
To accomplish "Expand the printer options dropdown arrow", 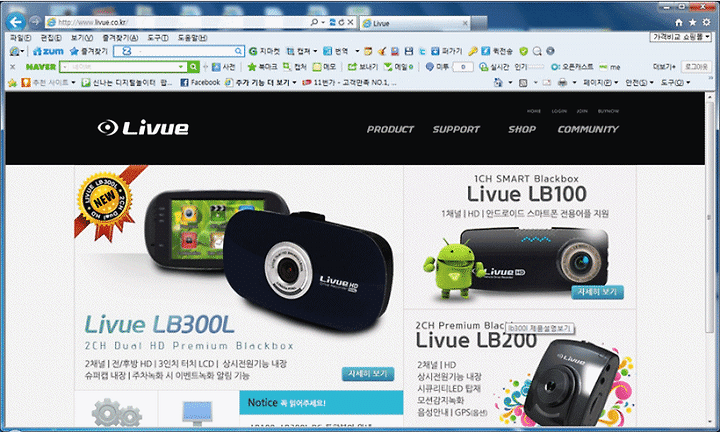I will 574,83.
